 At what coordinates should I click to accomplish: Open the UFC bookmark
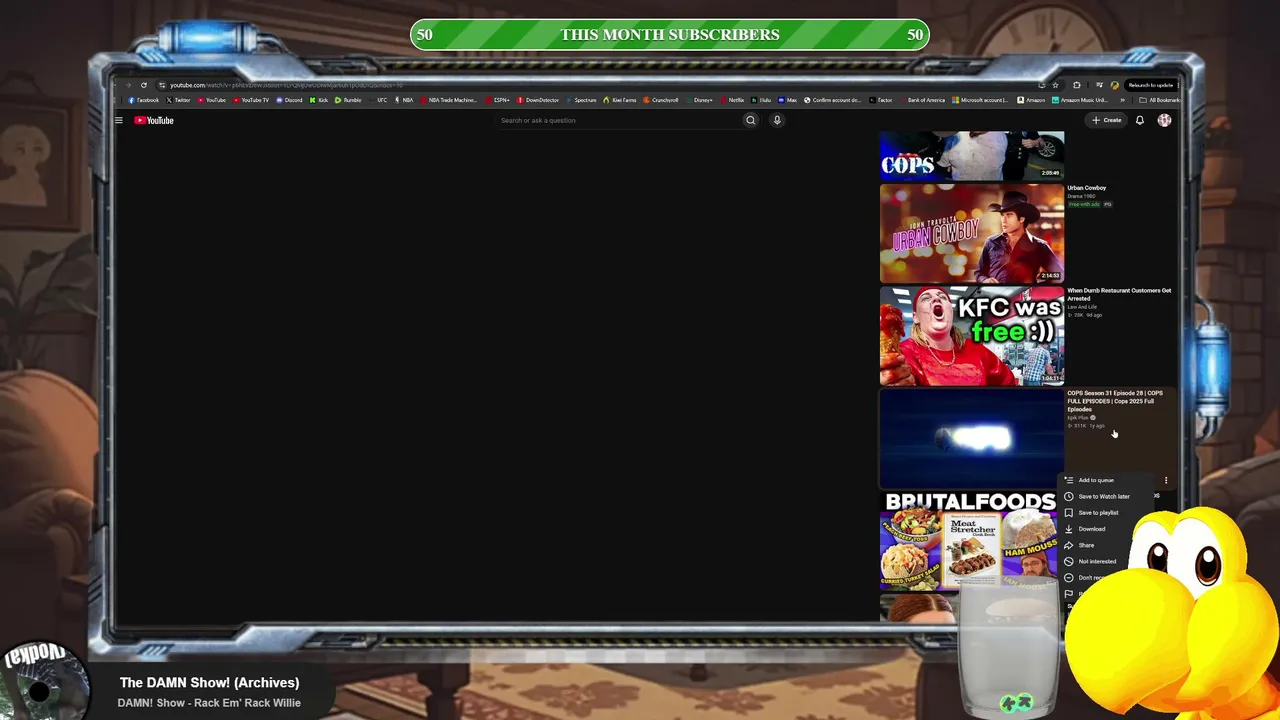pos(379,100)
